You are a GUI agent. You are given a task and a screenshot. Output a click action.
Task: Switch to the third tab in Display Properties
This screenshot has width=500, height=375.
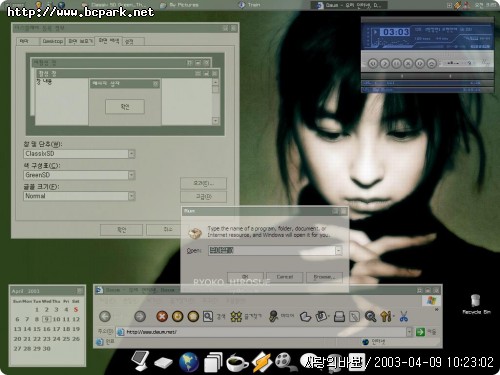point(80,41)
